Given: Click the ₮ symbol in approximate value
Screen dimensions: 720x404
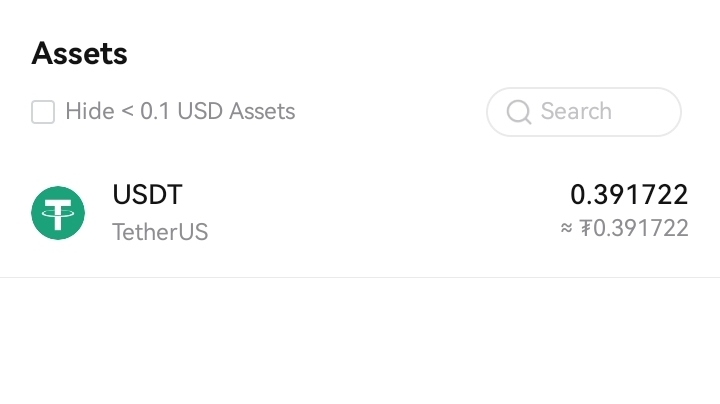Looking at the screenshot, I should 586,229.
